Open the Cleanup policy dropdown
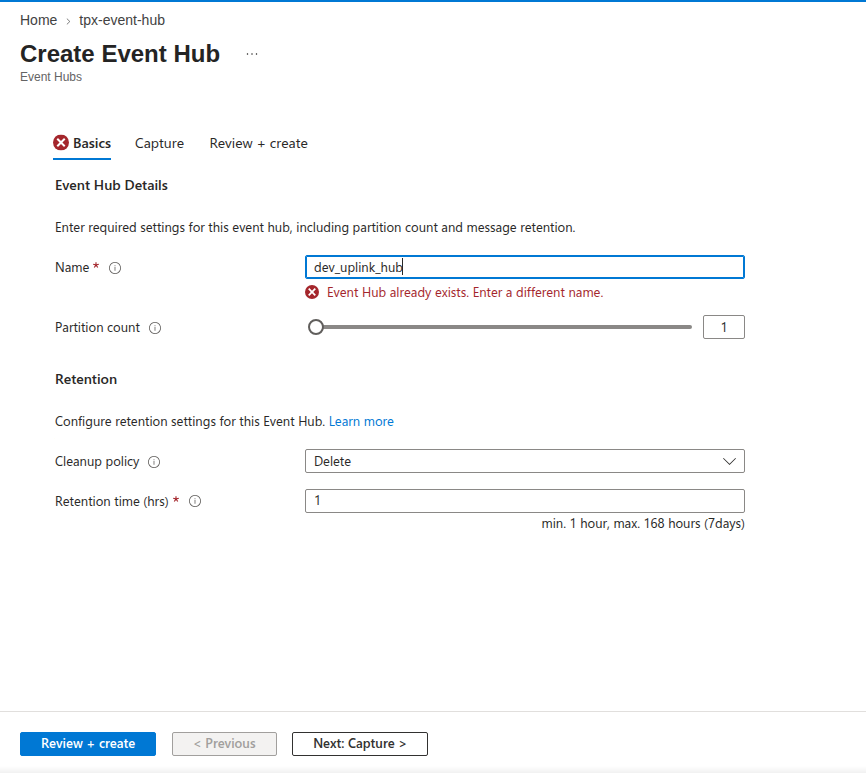866x773 pixels. tap(525, 461)
